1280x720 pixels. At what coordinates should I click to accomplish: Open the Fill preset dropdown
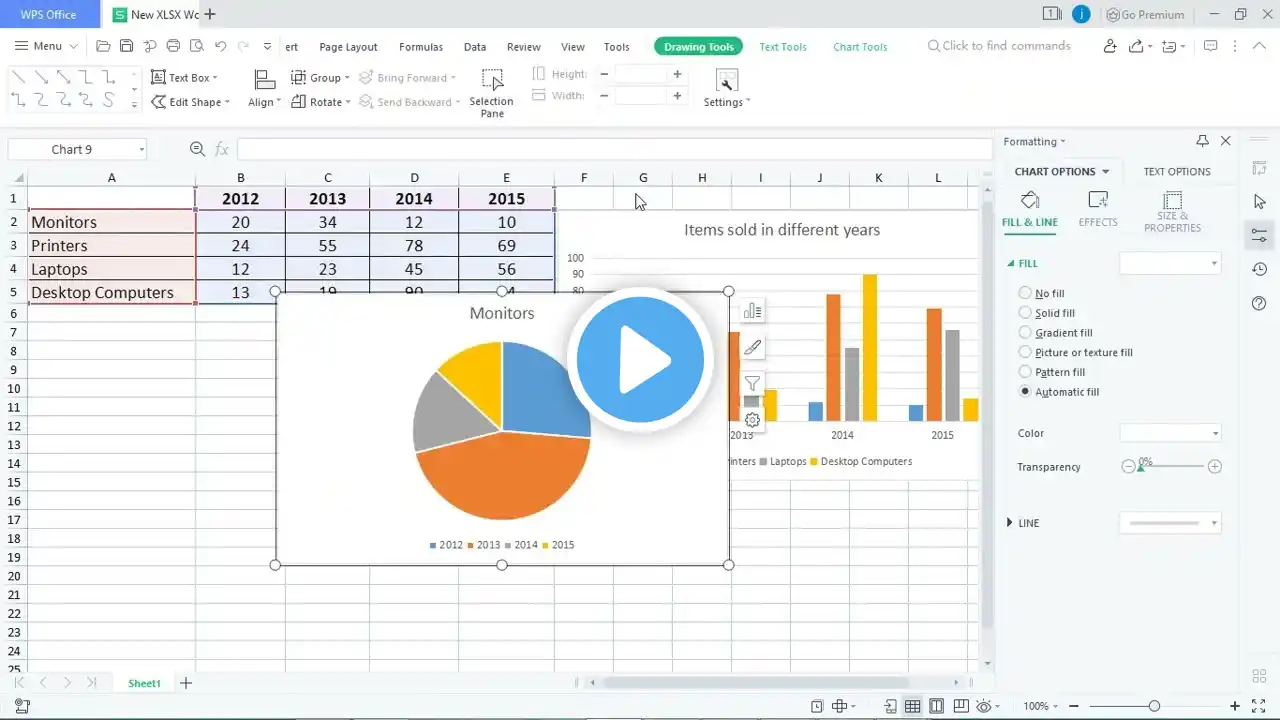1170,263
